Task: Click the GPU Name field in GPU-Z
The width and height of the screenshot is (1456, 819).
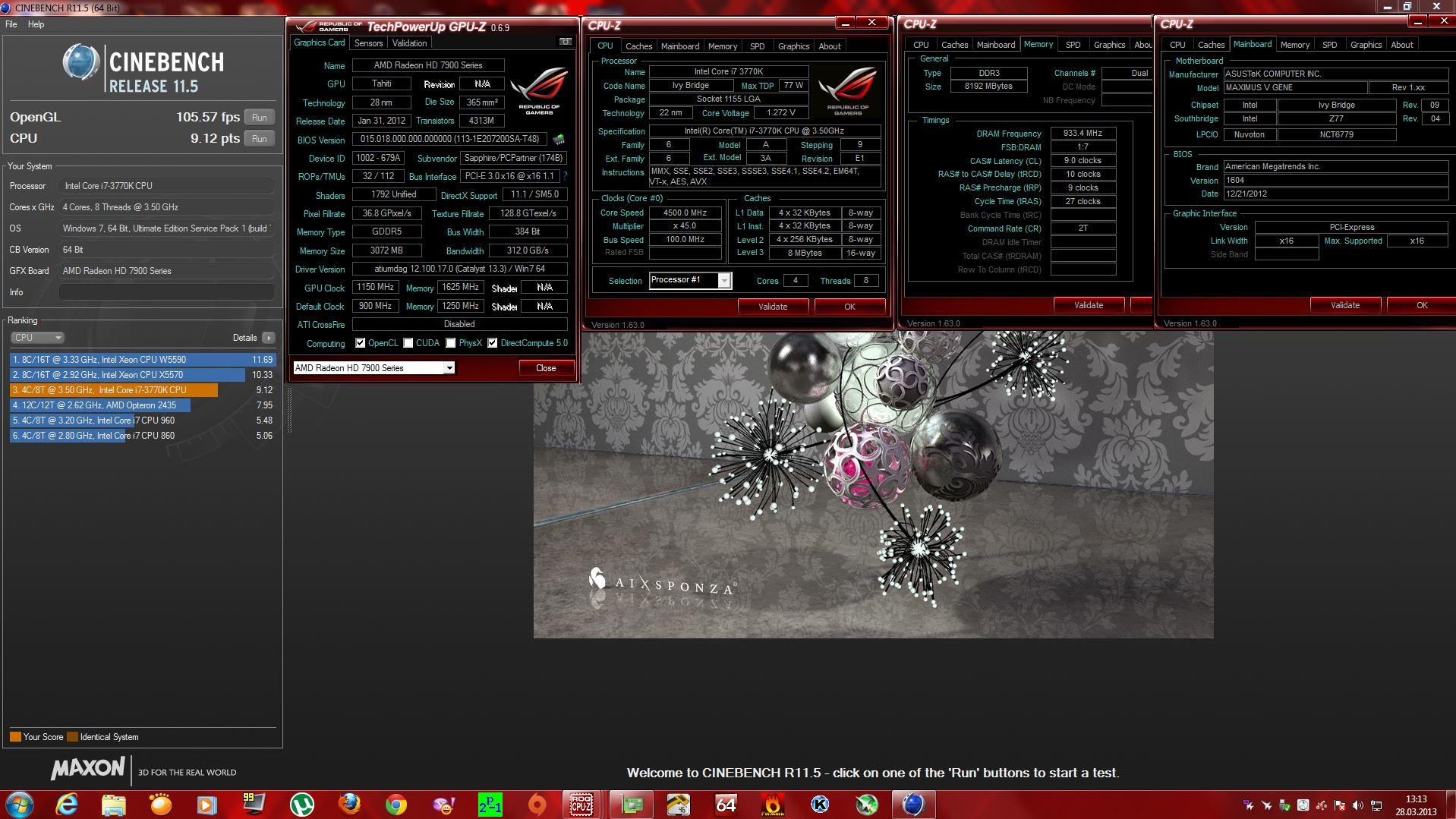Action: 428,65
